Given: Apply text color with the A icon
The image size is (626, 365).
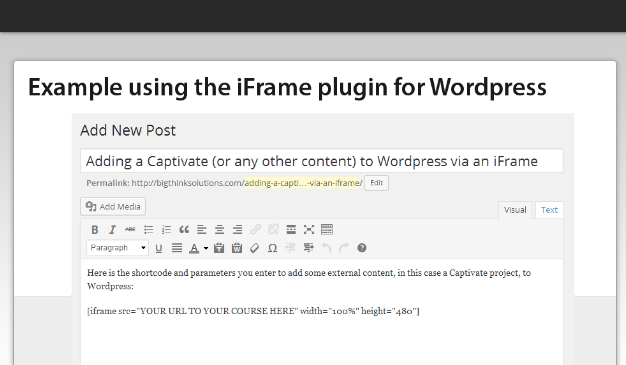Looking at the screenshot, I should (194, 248).
